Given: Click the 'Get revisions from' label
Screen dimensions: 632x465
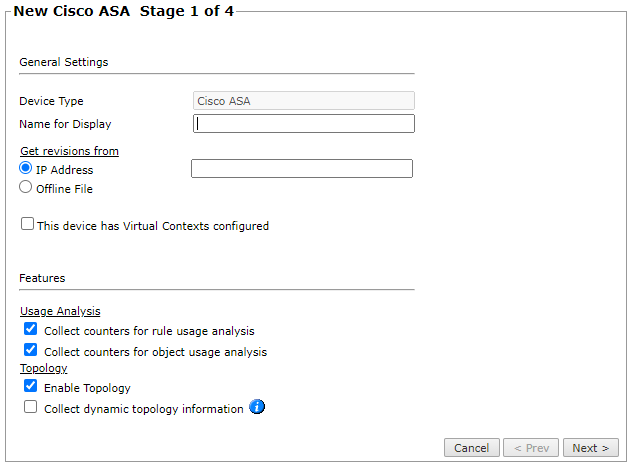Looking at the screenshot, I should [69, 151].
